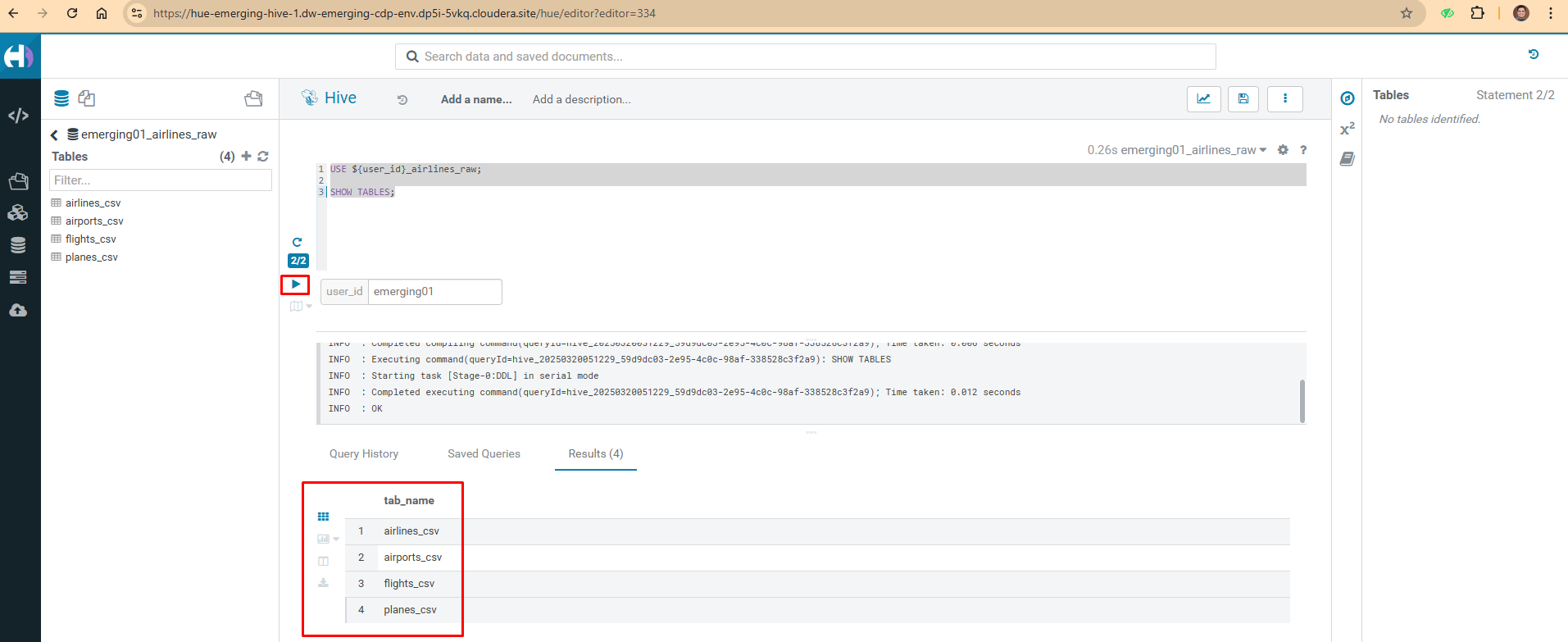Select flights_csv result row
This screenshot has height=642, width=1568.
817,584
